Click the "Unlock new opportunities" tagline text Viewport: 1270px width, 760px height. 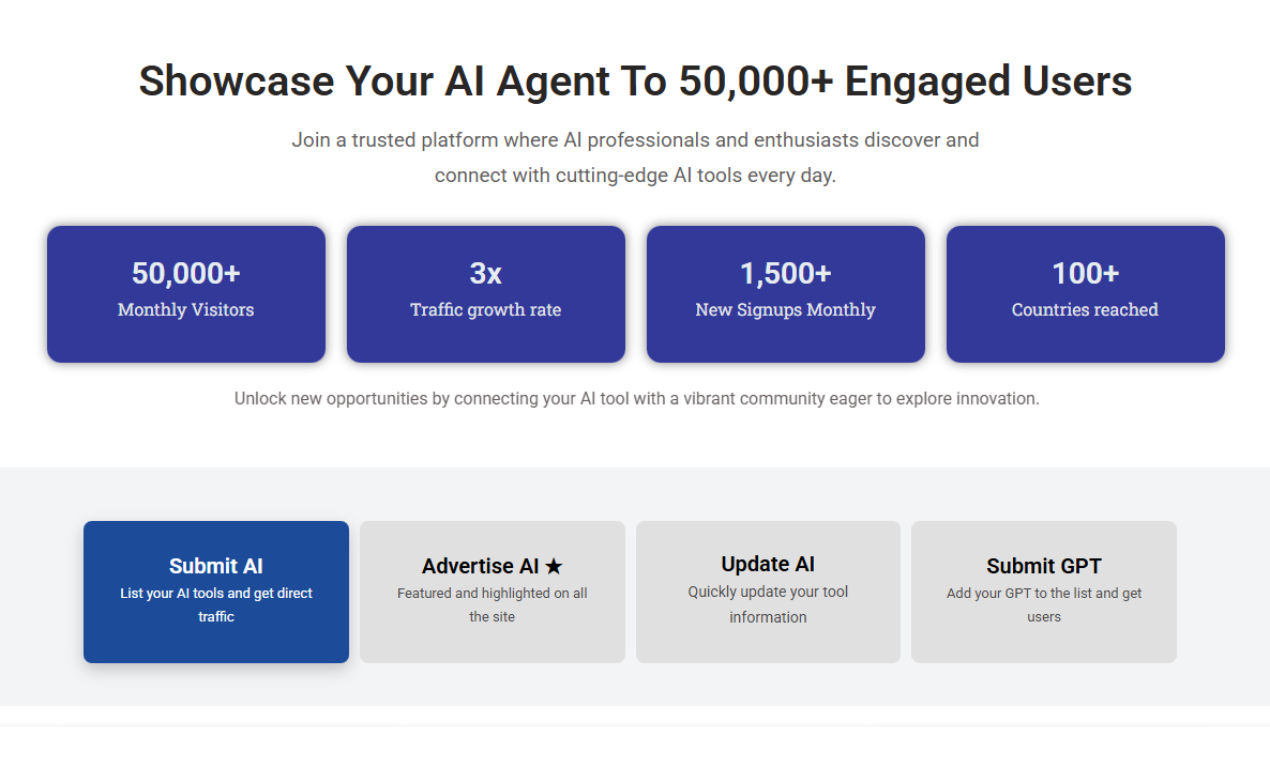click(x=637, y=398)
